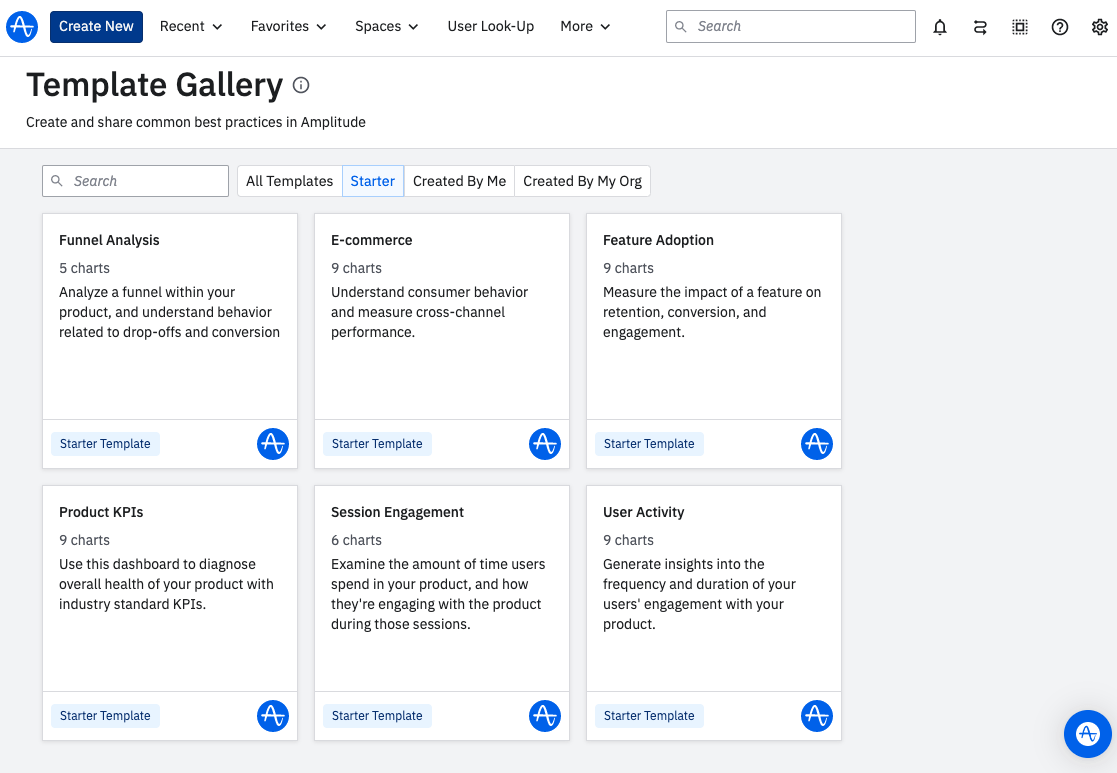1117x773 pixels.
Task: Click the Amplitude logo on Funnel Analysis card
Action: pyautogui.click(x=273, y=444)
